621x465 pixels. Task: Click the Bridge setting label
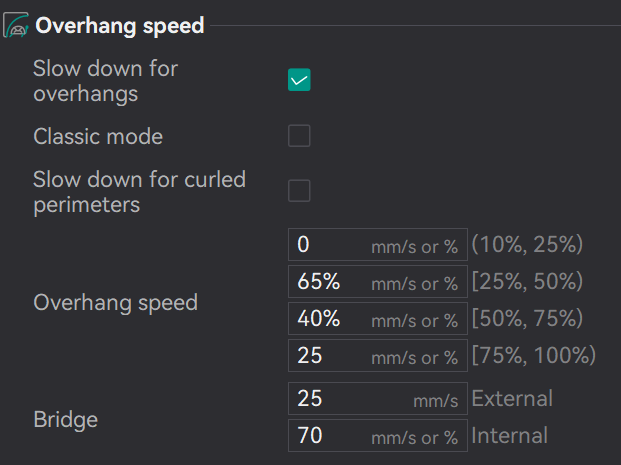(65, 419)
